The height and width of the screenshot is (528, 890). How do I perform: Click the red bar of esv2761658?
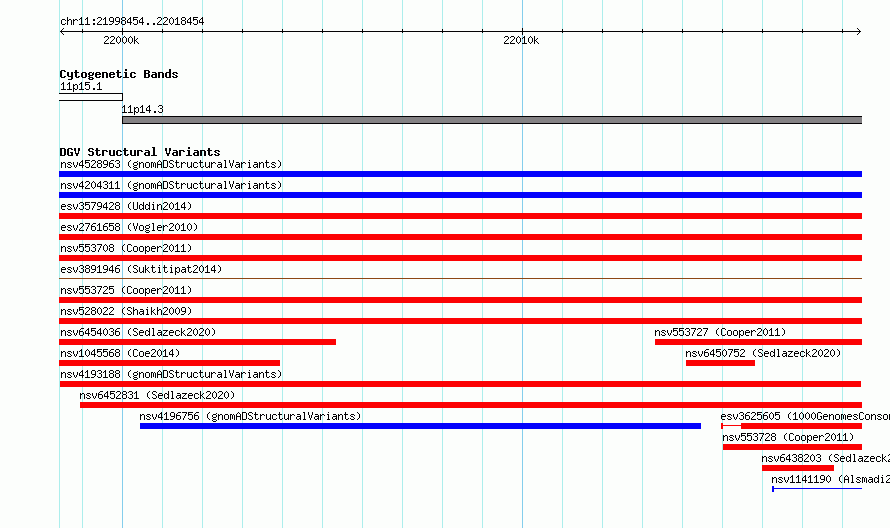point(461,237)
